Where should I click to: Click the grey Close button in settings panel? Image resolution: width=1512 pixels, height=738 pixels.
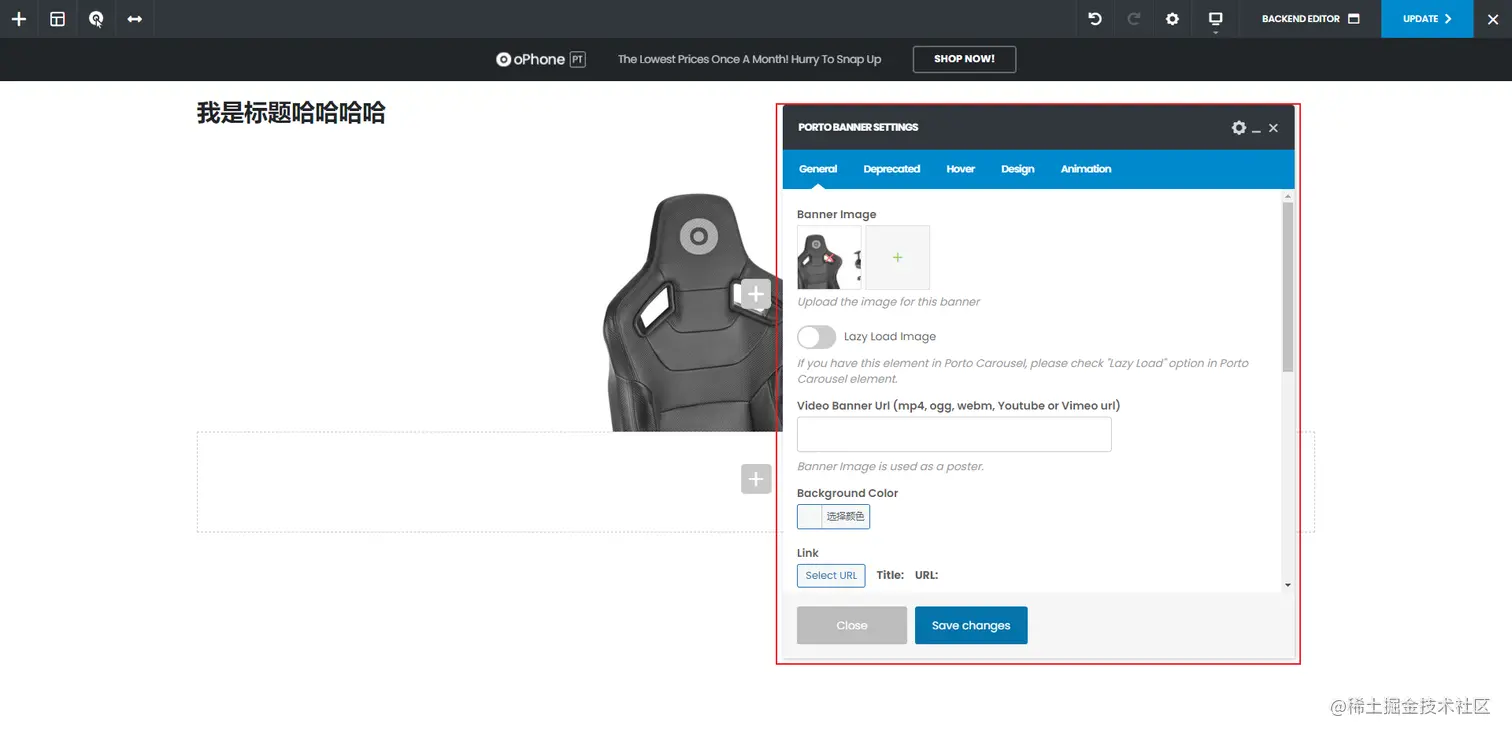pos(852,626)
